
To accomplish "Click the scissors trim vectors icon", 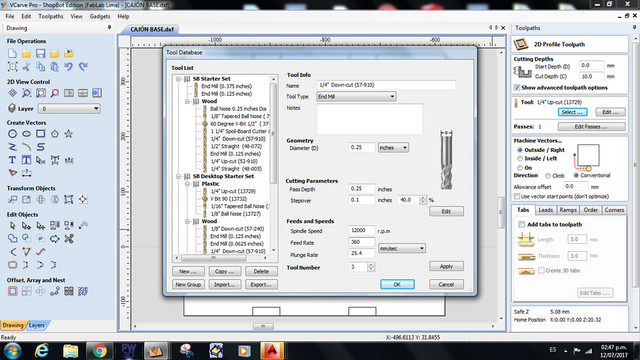I will [x=69, y=239].
